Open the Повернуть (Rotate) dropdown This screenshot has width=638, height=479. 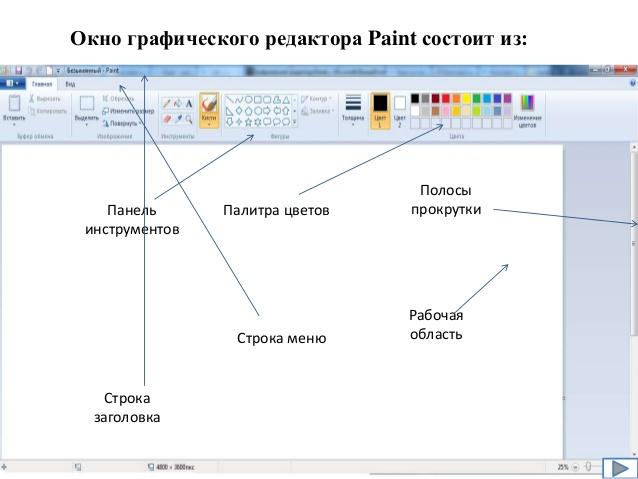click(x=122, y=123)
